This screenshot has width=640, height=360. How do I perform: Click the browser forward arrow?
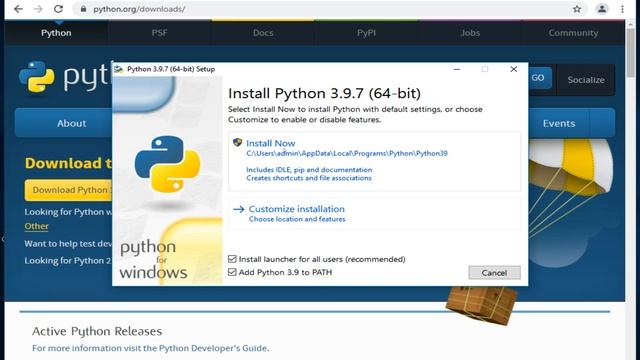(x=38, y=9)
